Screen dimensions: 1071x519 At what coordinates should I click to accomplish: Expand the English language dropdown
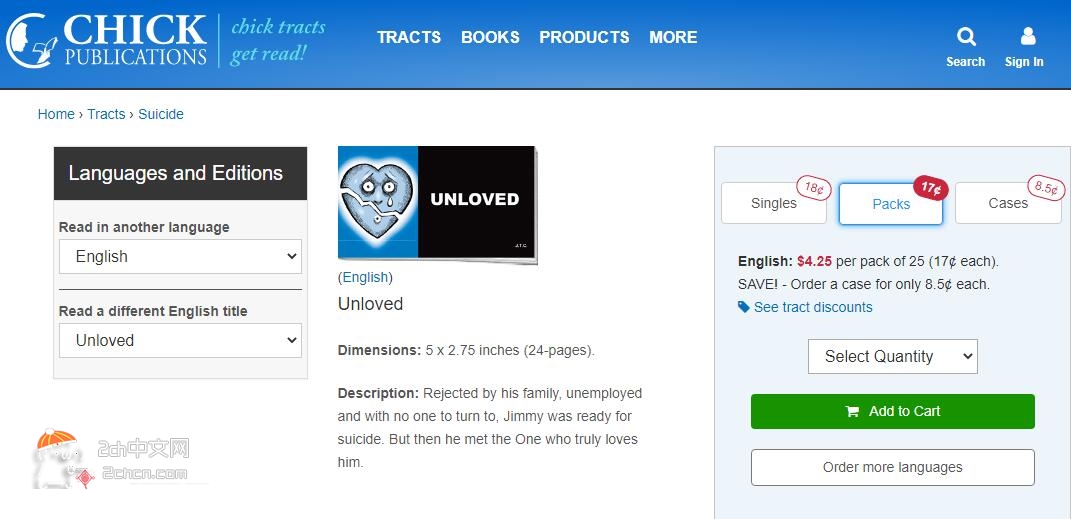coord(180,257)
